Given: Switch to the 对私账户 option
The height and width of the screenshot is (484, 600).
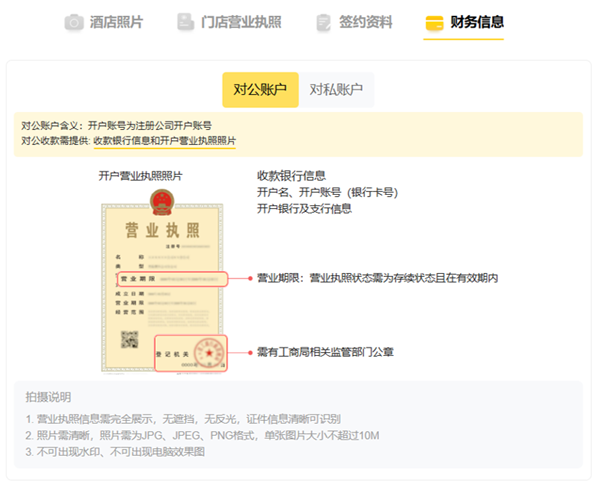Looking at the screenshot, I should click(335, 90).
